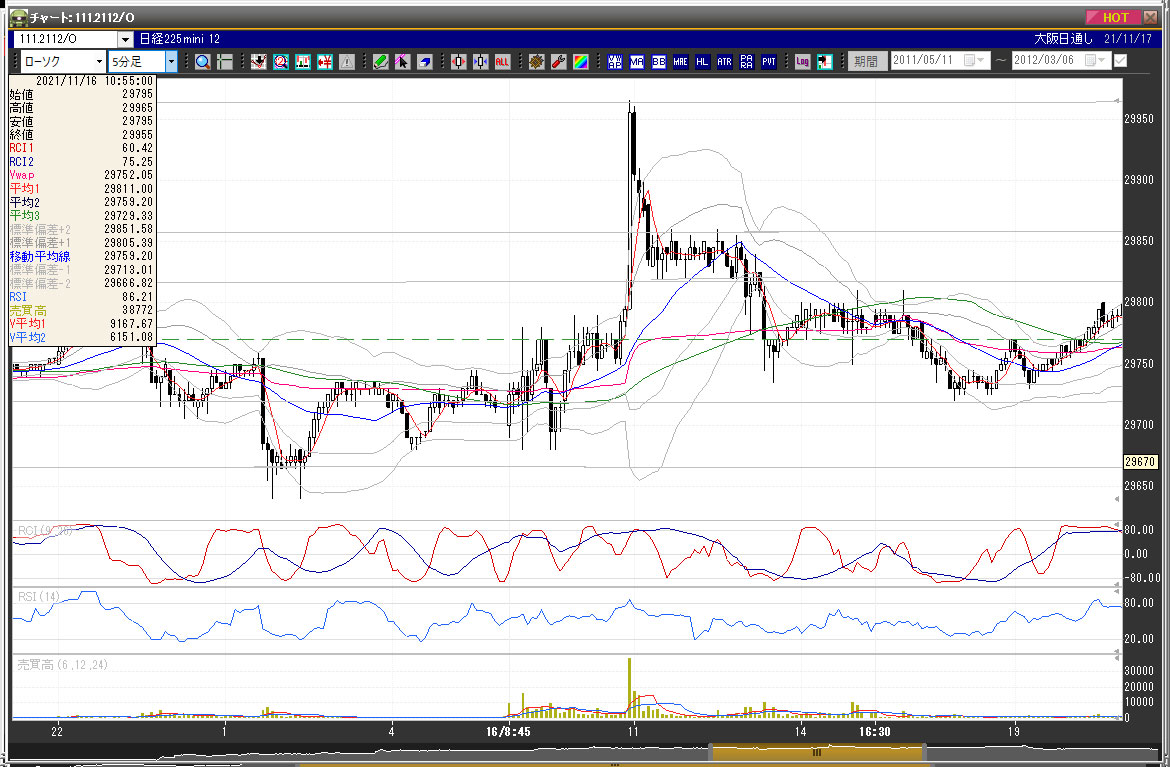Image resolution: width=1170 pixels, height=767 pixels.
Task: Click the bottom timeline scrollbar thumb
Action: [x=817, y=752]
